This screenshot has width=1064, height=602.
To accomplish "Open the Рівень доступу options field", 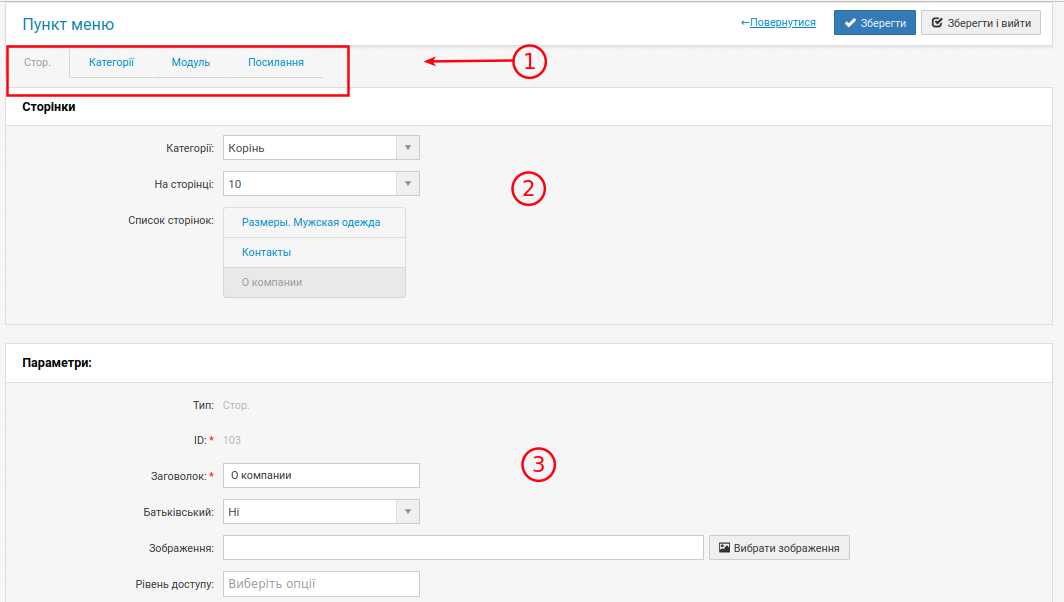I will tap(321, 584).
